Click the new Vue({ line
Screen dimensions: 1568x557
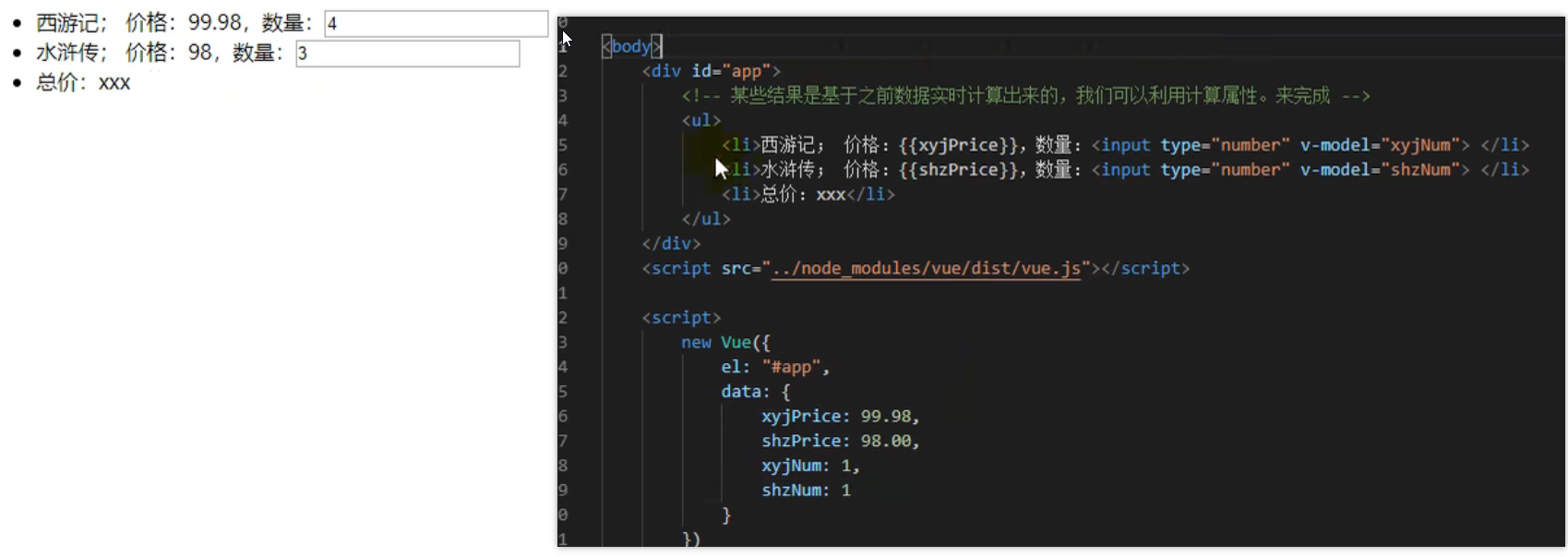tap(725, 343)
